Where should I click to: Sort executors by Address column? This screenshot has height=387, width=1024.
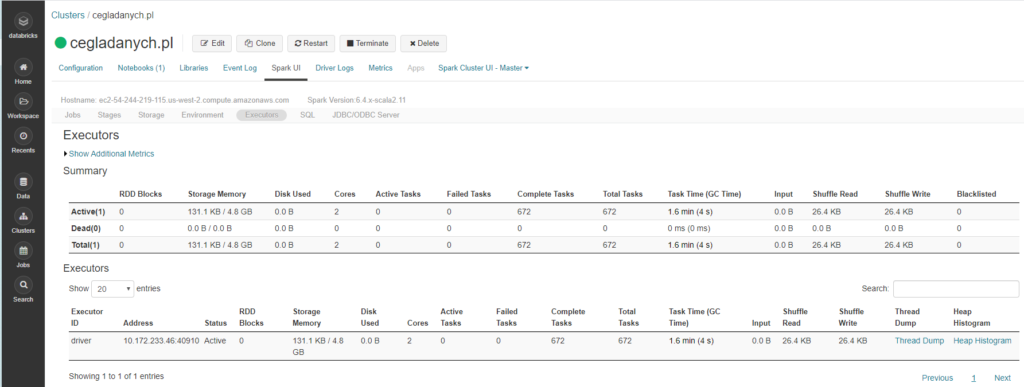point(138,323)
